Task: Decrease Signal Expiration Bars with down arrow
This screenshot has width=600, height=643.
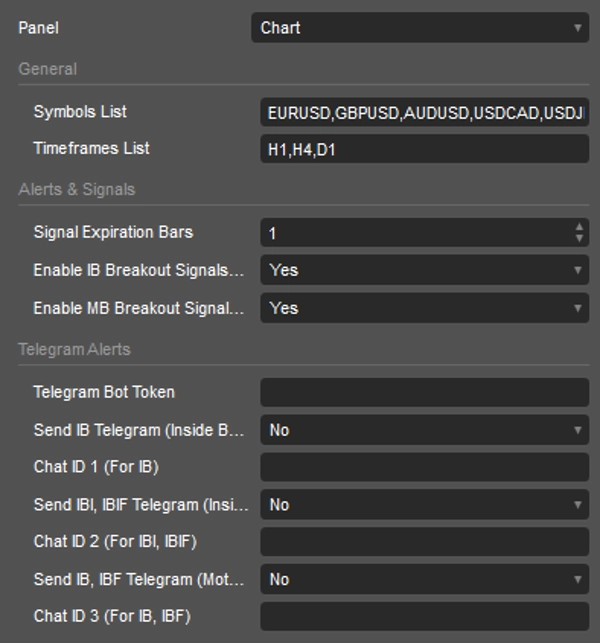Action: click(580, 239)
